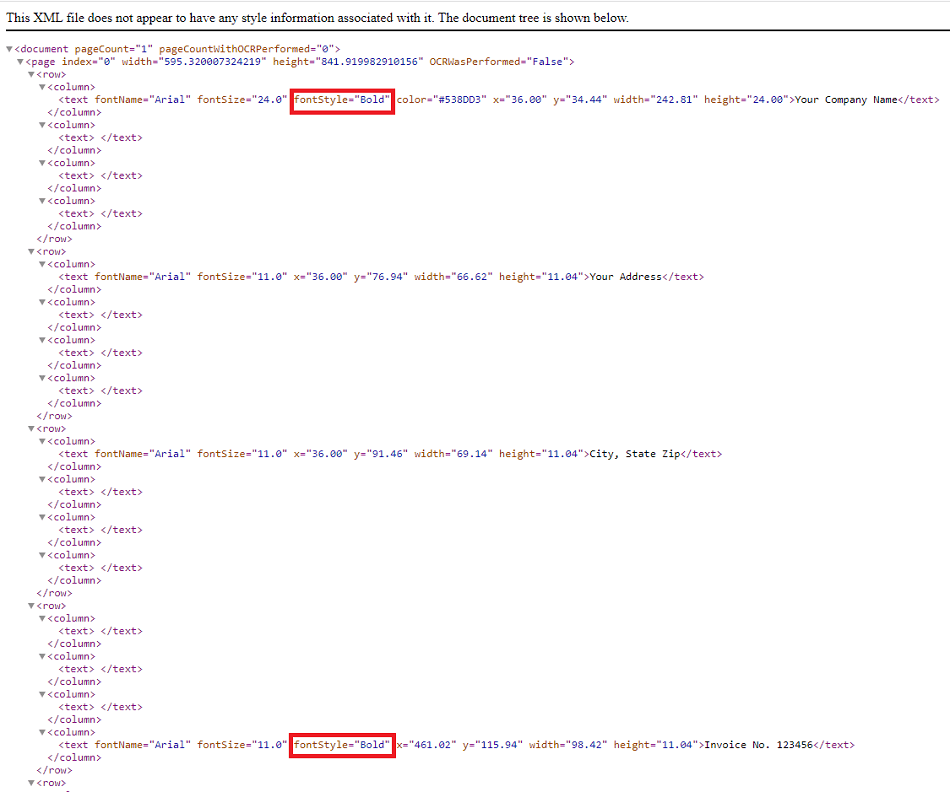Collapse the column containing Your Company Name
The height and width of the screenshot is (792, 950).
(42, 87)
